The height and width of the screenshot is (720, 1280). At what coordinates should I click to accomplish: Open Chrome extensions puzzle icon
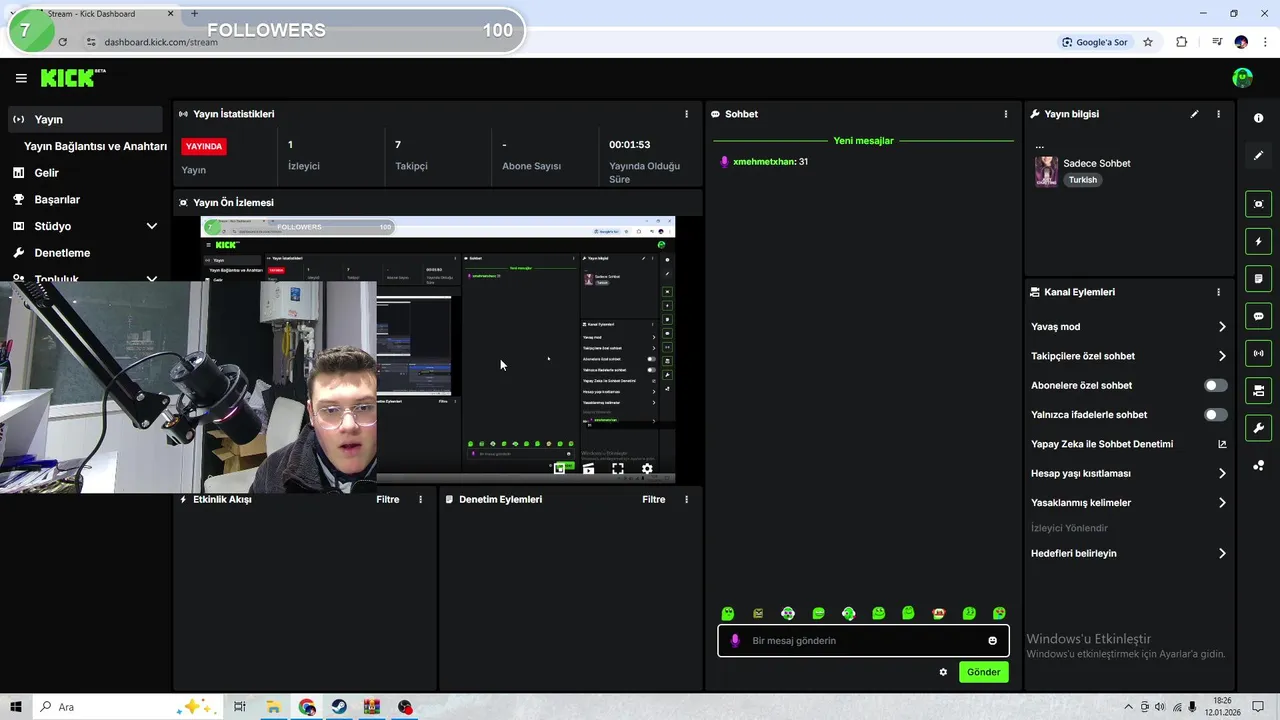[x=1182, y=42]
